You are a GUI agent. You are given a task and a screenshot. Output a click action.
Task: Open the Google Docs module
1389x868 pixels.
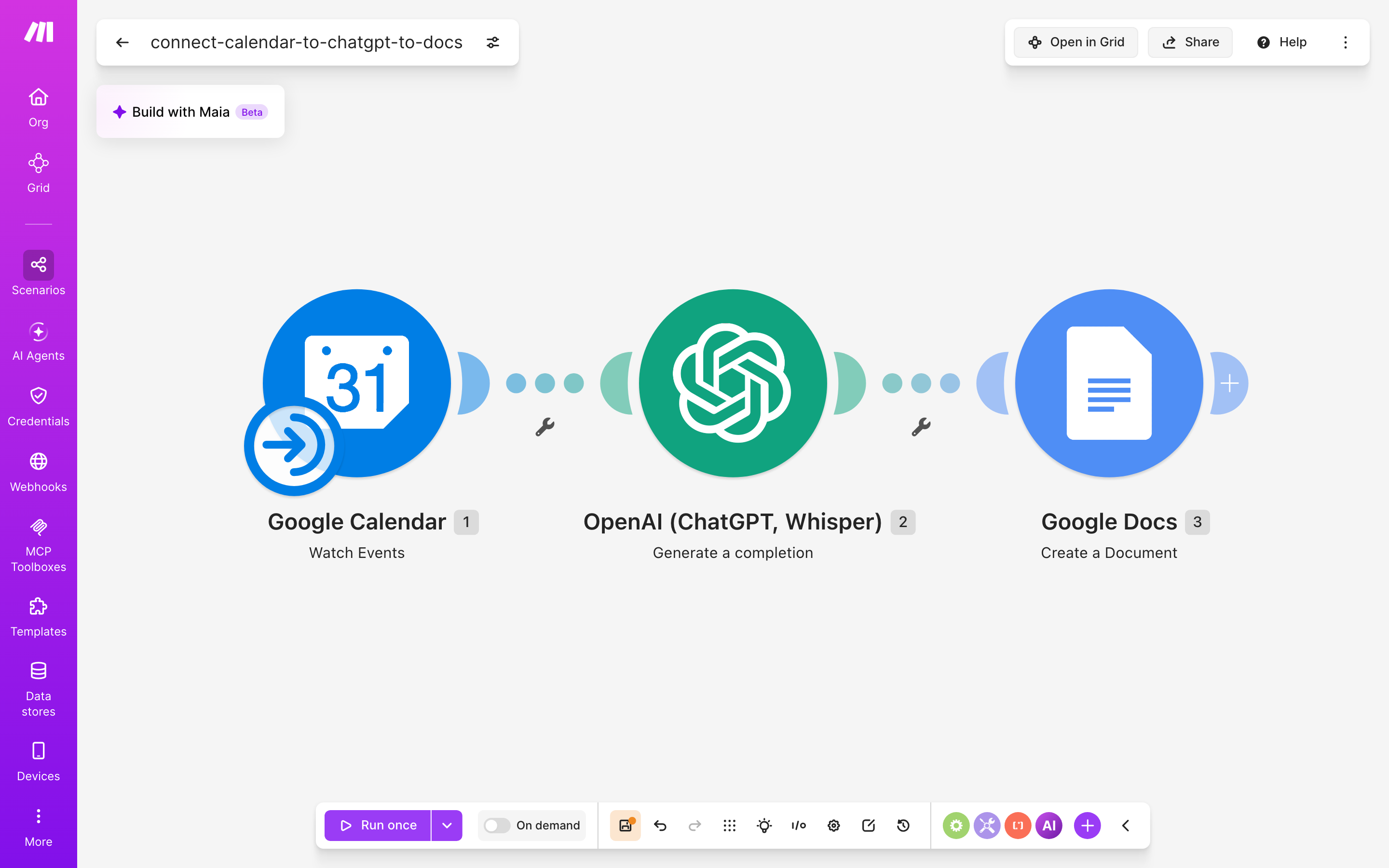(x=1109, y=383)
